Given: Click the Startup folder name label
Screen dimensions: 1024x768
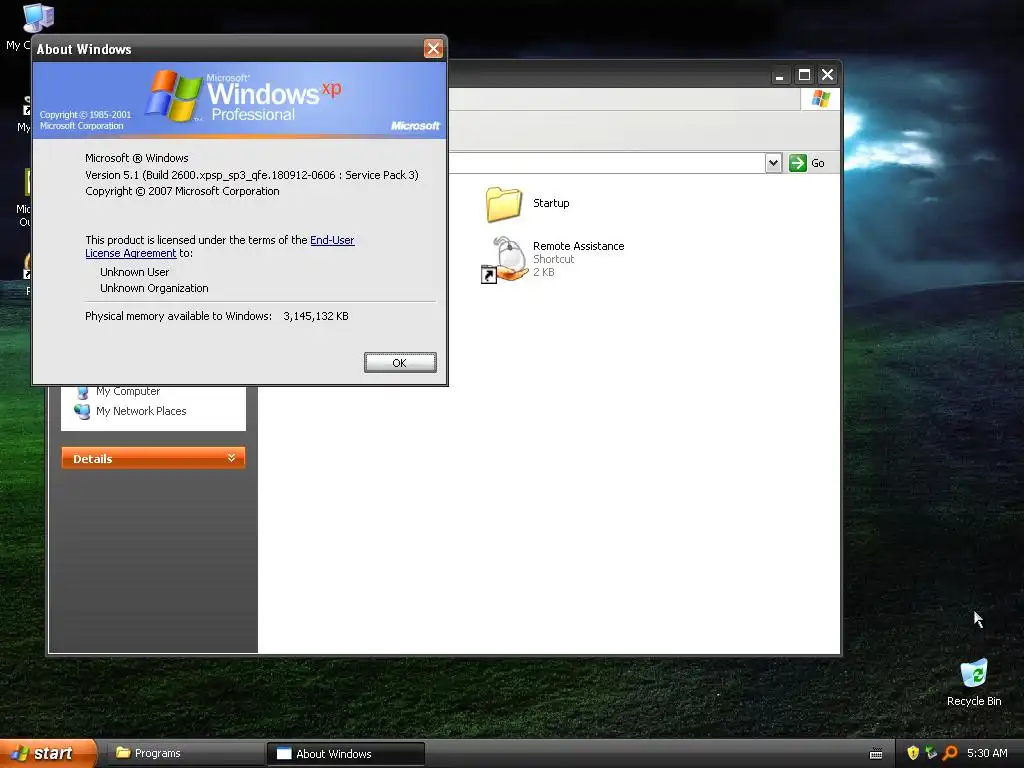Looking at the screenshot, I should tap(551, 203).
